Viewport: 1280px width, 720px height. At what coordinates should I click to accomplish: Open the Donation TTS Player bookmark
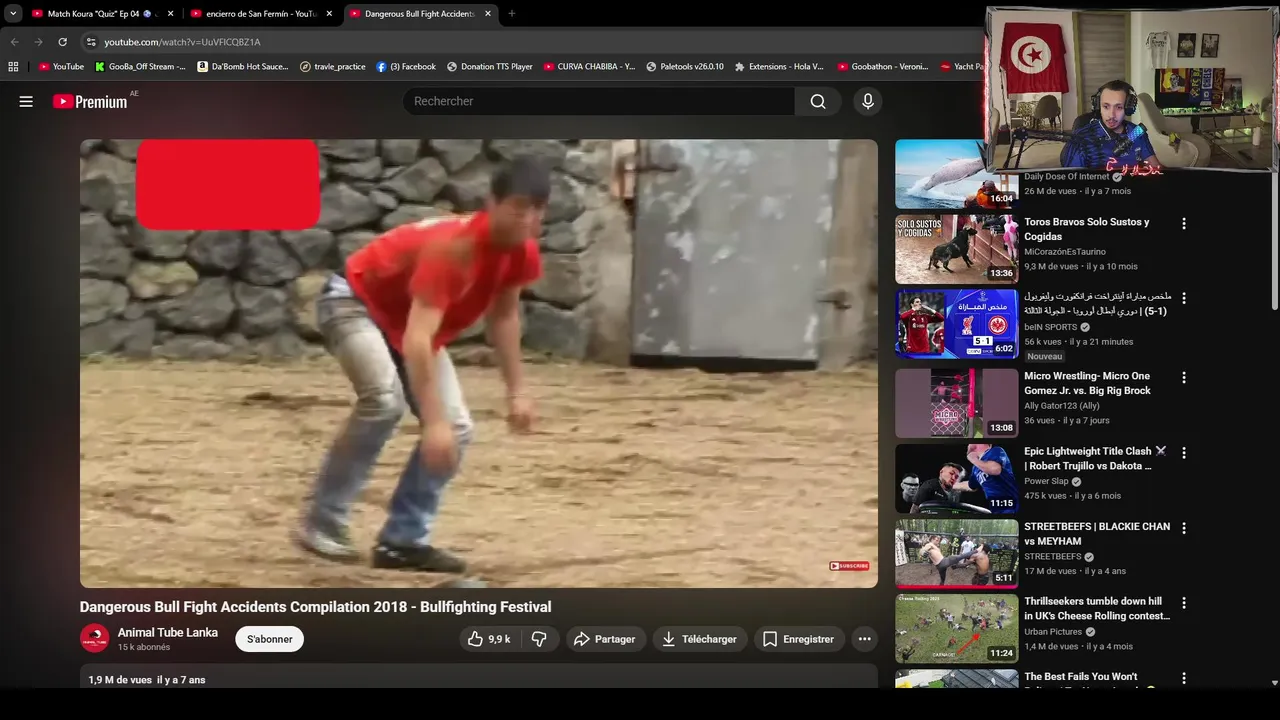point(490,67)
